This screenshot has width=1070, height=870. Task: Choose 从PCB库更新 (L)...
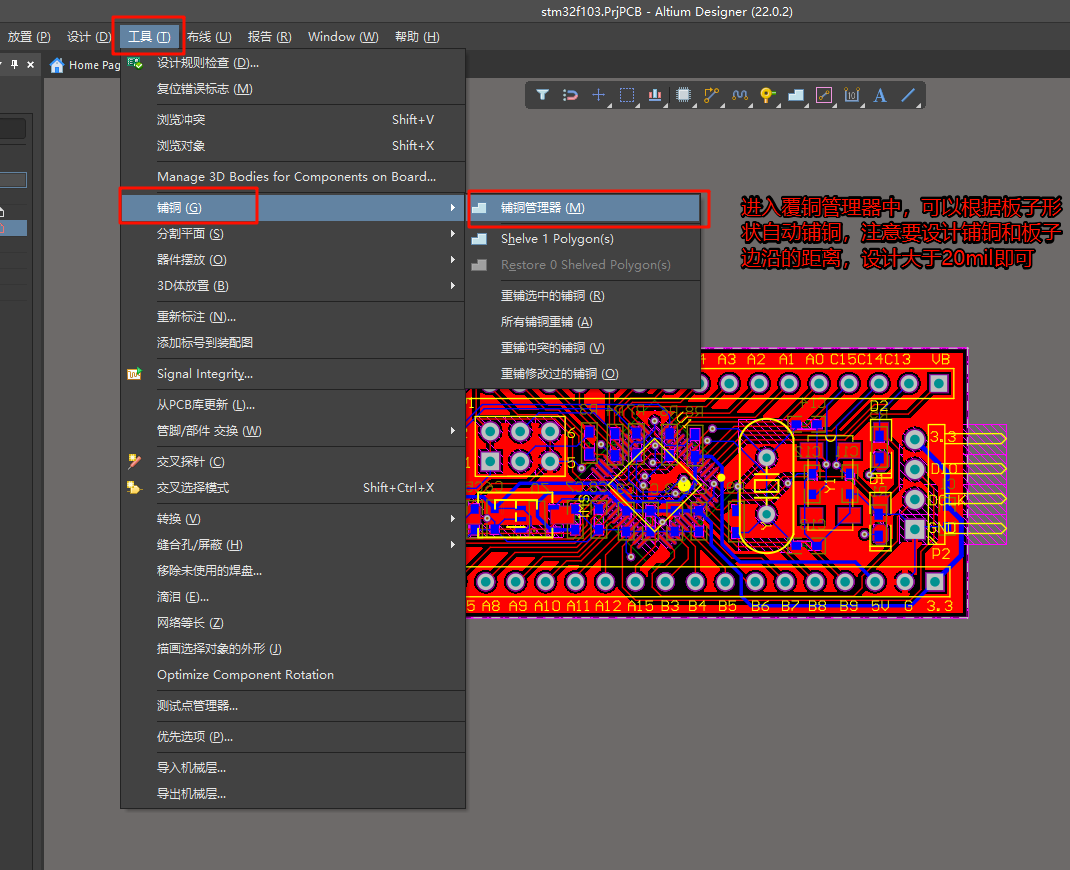click(293, 405)
